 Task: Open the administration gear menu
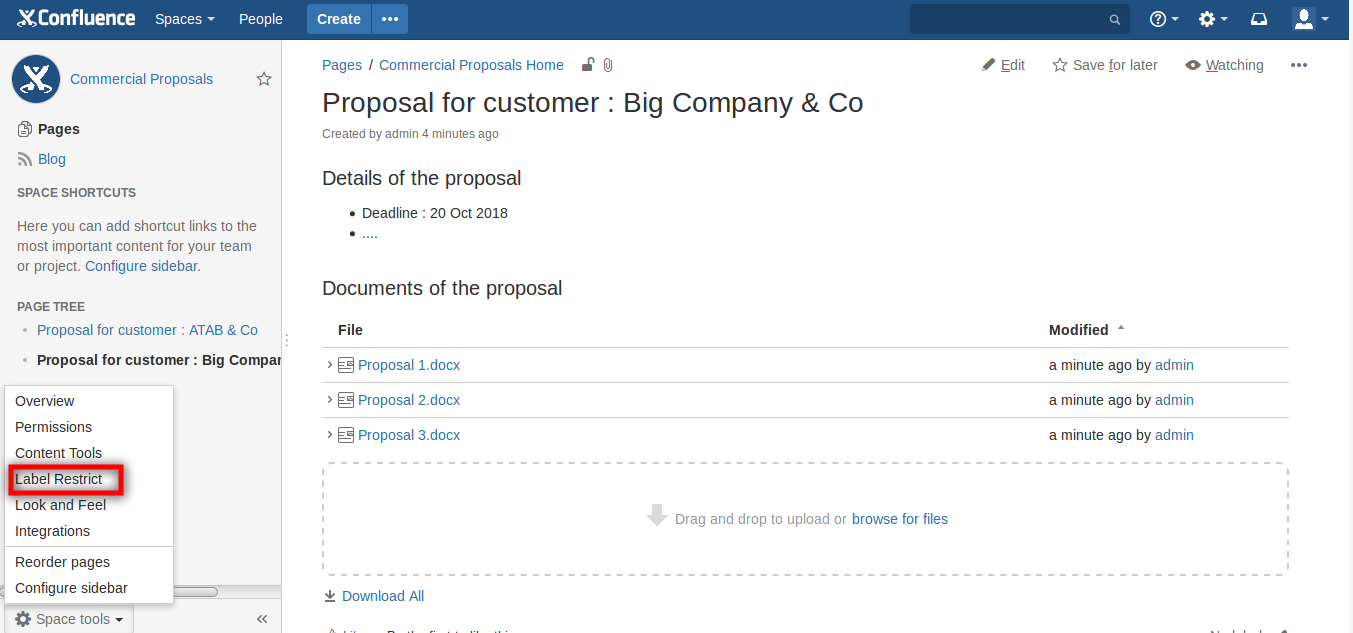[x=1207, y=19]
